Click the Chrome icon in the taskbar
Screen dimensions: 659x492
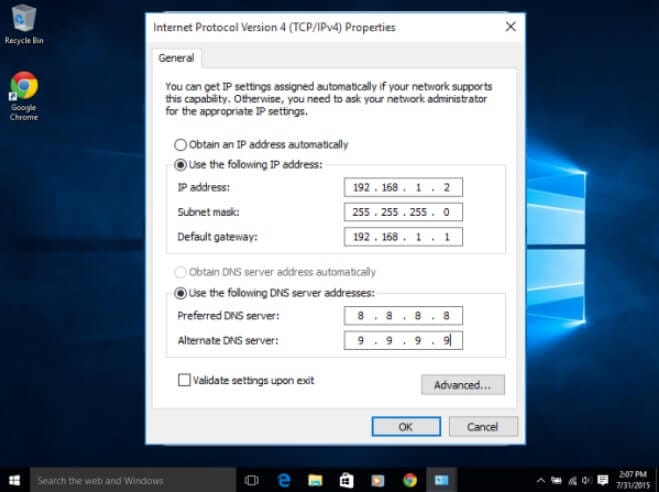point(410,480)
